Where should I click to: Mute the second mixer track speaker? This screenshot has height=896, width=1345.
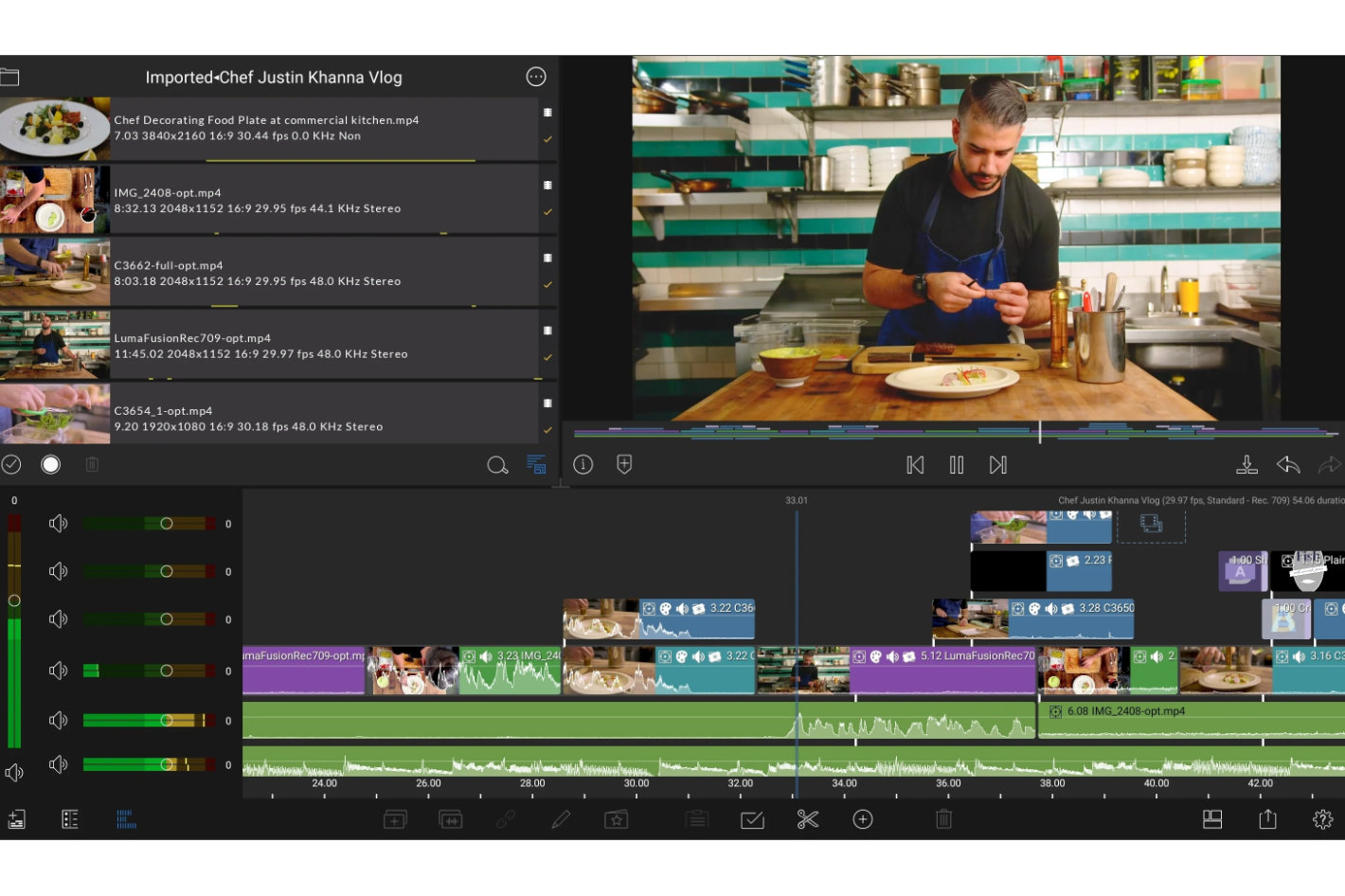point(59,571)
